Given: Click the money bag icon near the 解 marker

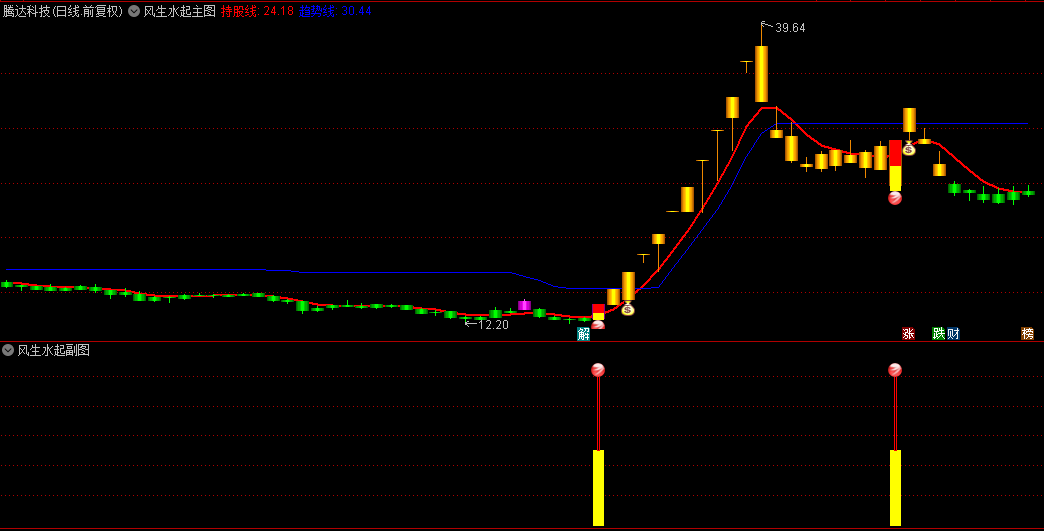Looking at the screenshot, I should click(x=627, y=308).
